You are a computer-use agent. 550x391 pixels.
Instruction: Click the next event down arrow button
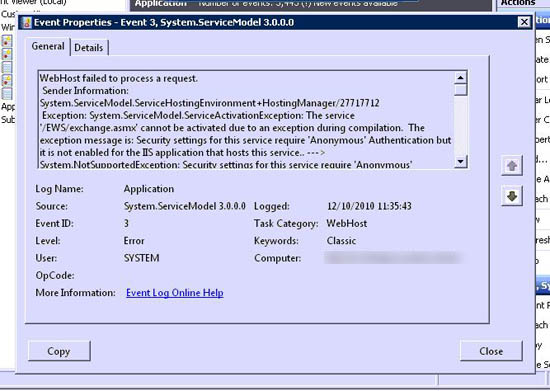(x=512, y=196)
